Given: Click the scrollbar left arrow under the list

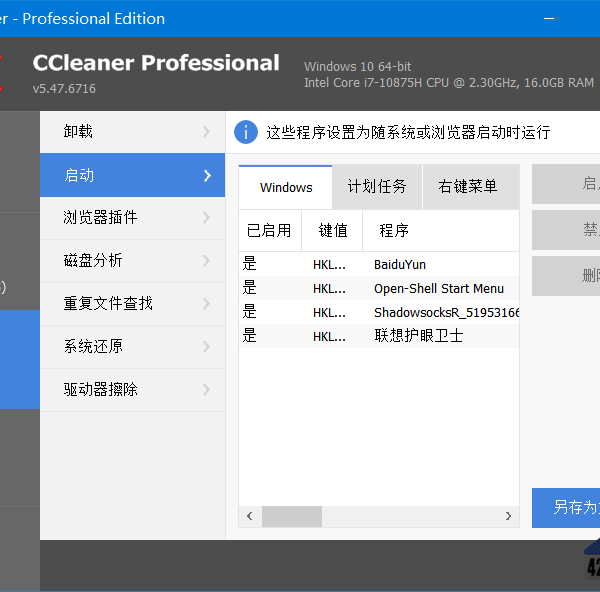Looking at the screenshot, I should tap(249, 517).
